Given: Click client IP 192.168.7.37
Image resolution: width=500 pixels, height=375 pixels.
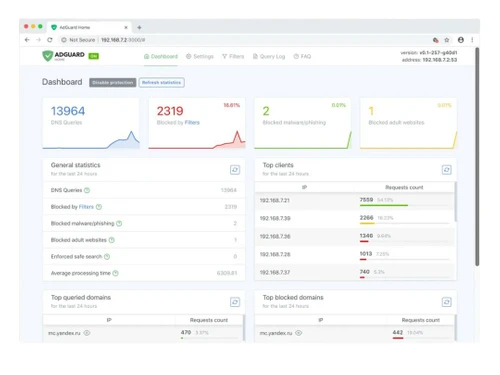Looking at the screenshot, I should 275,273.
